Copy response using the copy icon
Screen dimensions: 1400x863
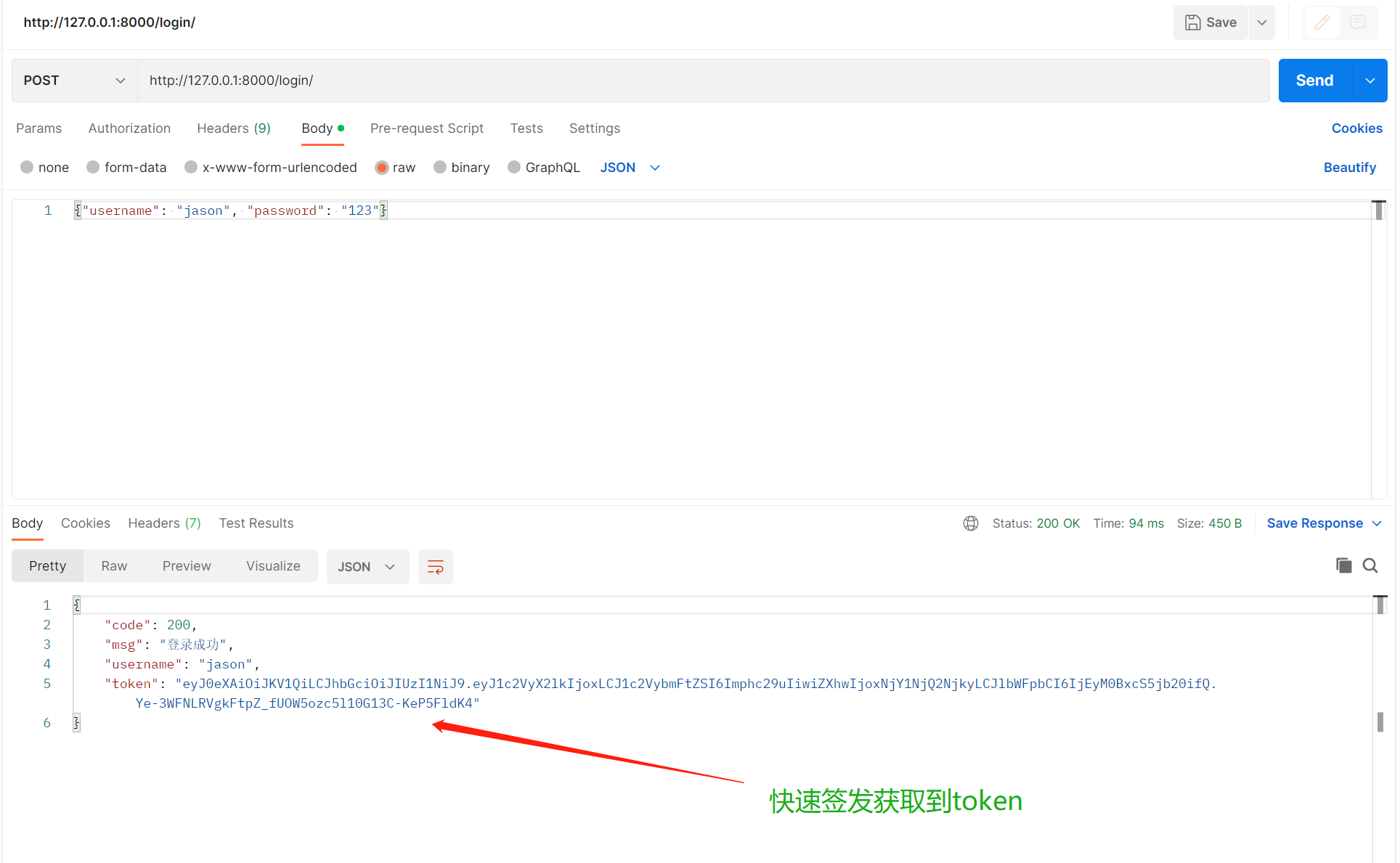coord(1343,565)
